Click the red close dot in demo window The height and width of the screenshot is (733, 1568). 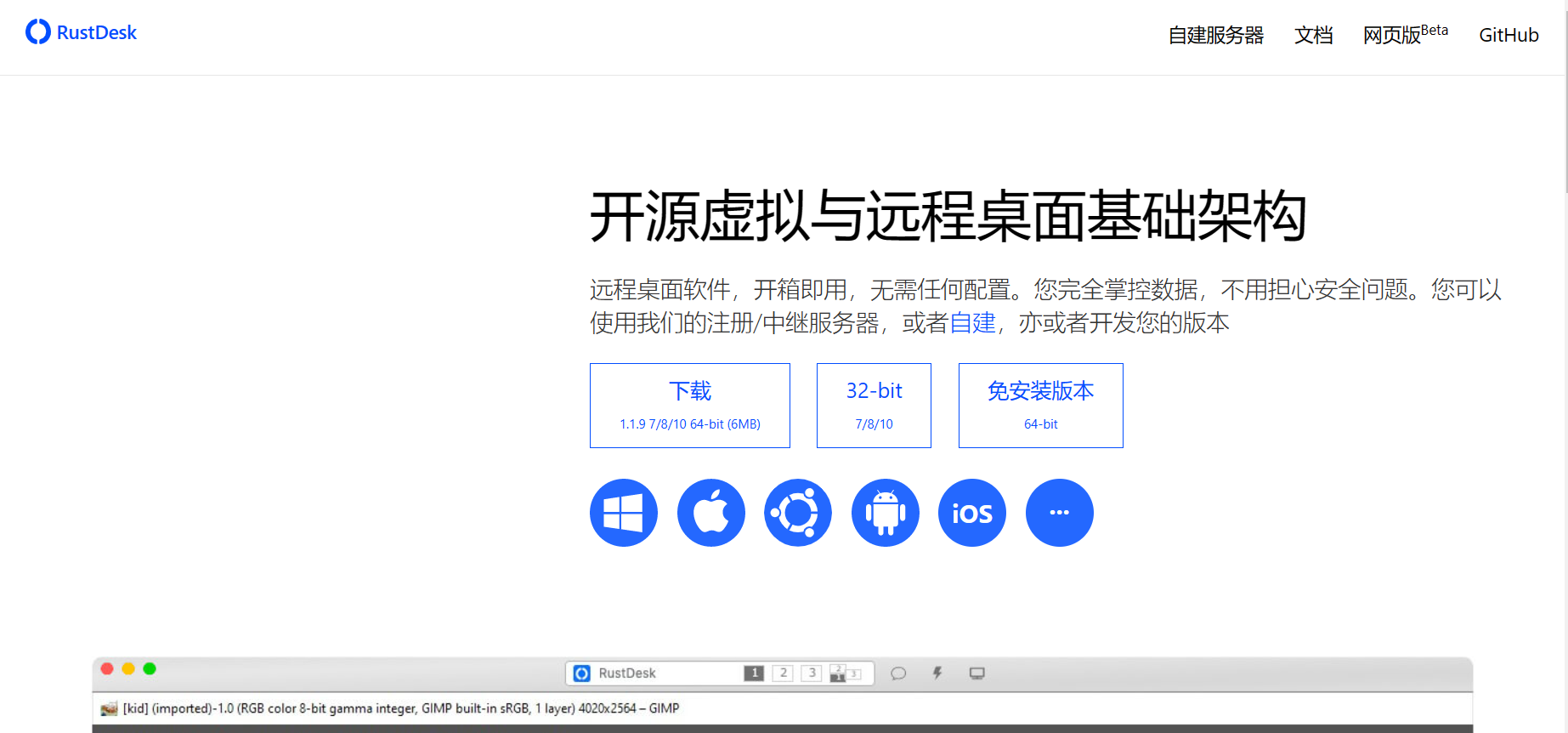pos(107,668)
